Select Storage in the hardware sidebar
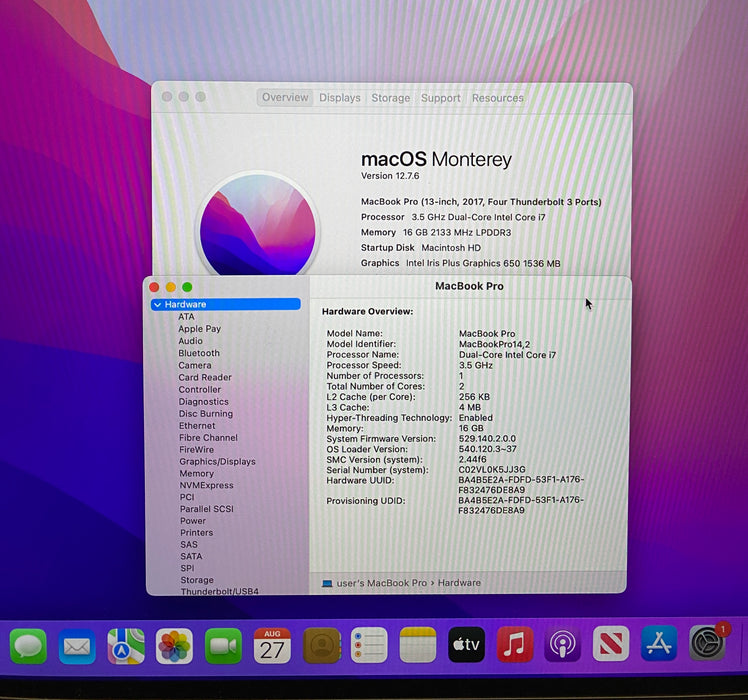Screen dimensions: 748x700 pos(197,580)
